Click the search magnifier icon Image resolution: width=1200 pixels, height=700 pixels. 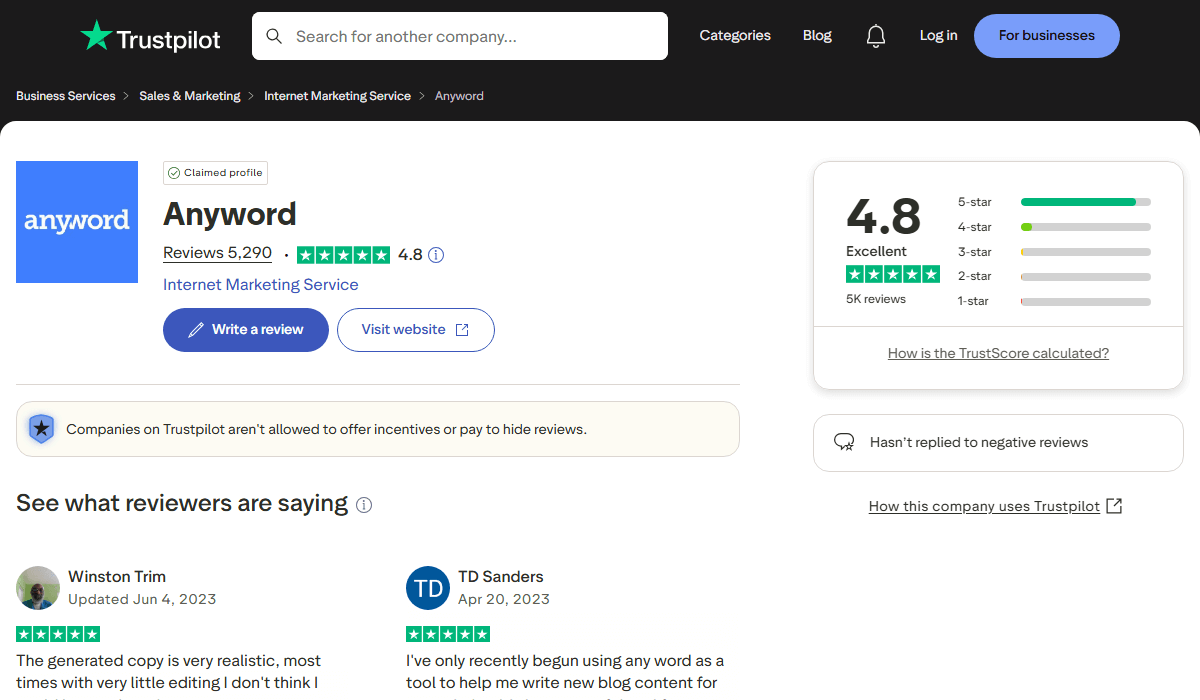coord(274,35)
